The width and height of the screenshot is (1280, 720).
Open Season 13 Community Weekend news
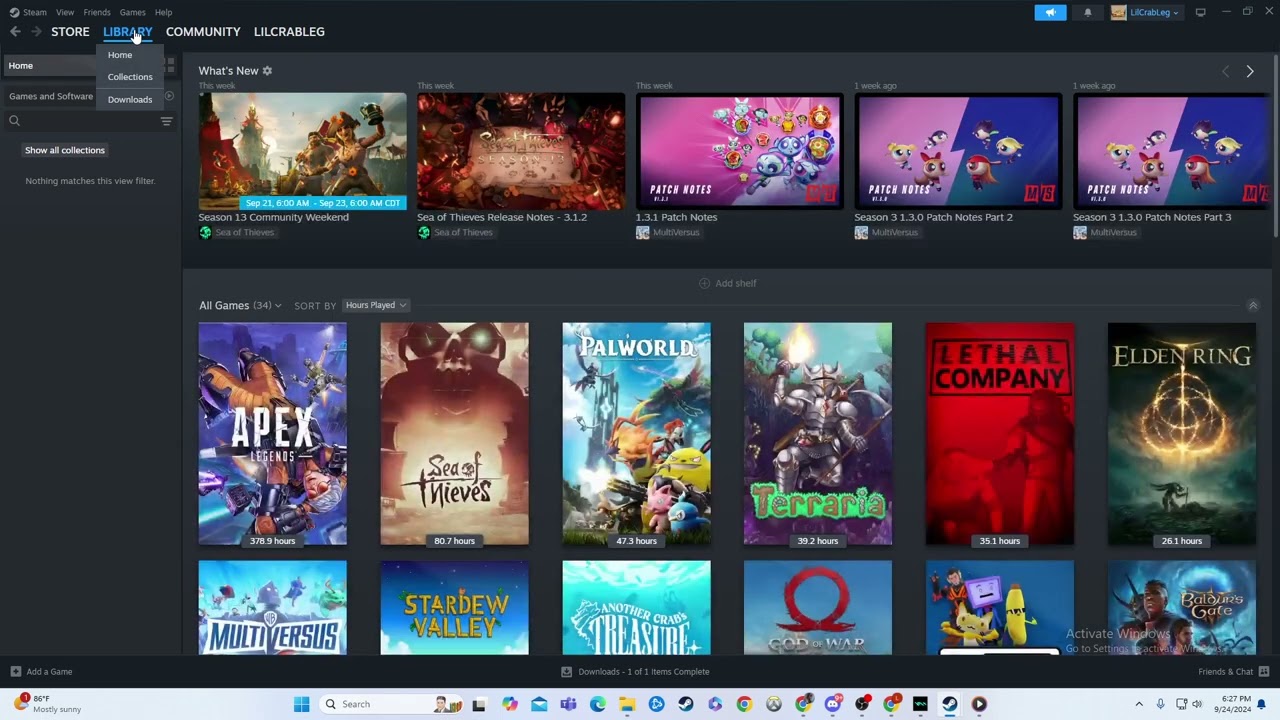click(302, 150)
